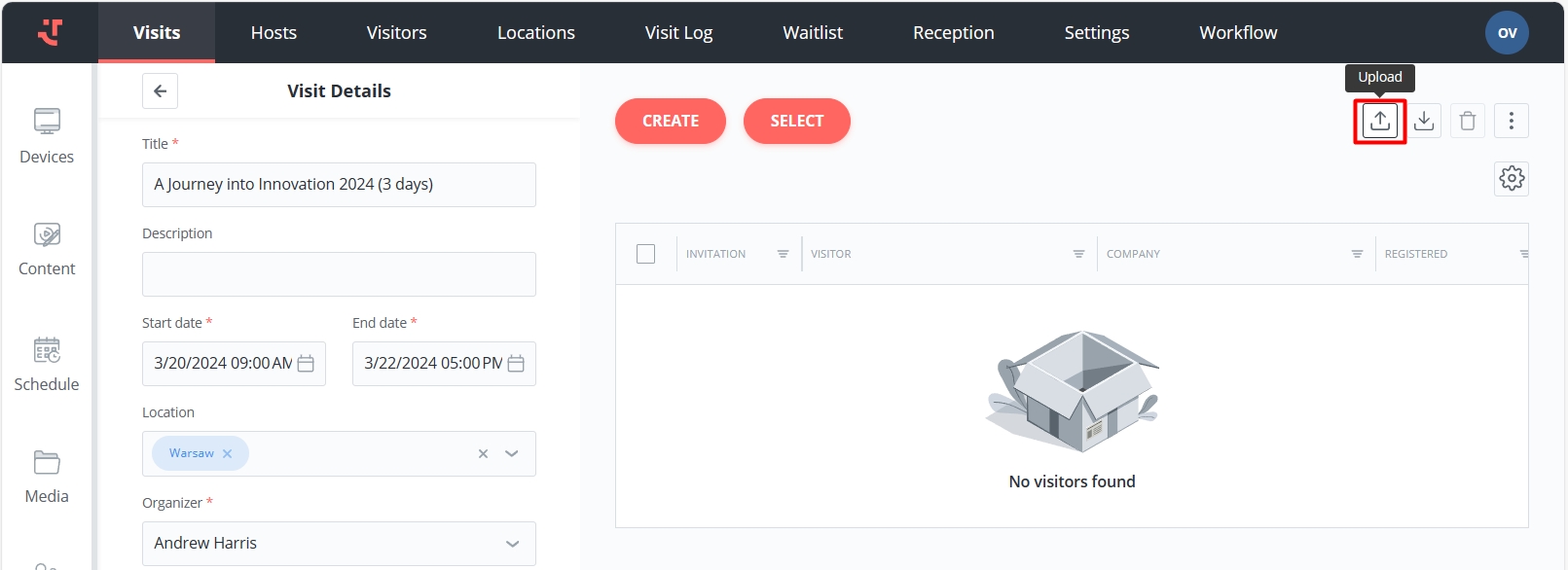
Task: Click the Upload icon button
Action: [1379, 121]
